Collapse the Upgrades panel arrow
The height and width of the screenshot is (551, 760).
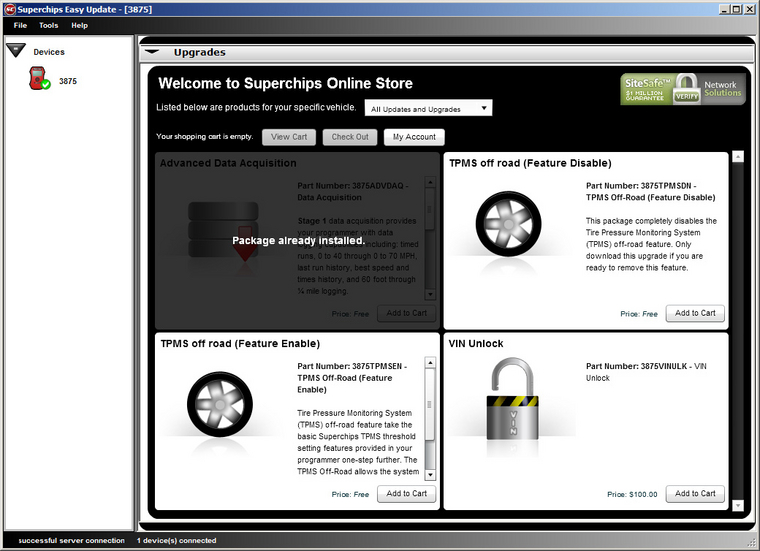point(152,51)
